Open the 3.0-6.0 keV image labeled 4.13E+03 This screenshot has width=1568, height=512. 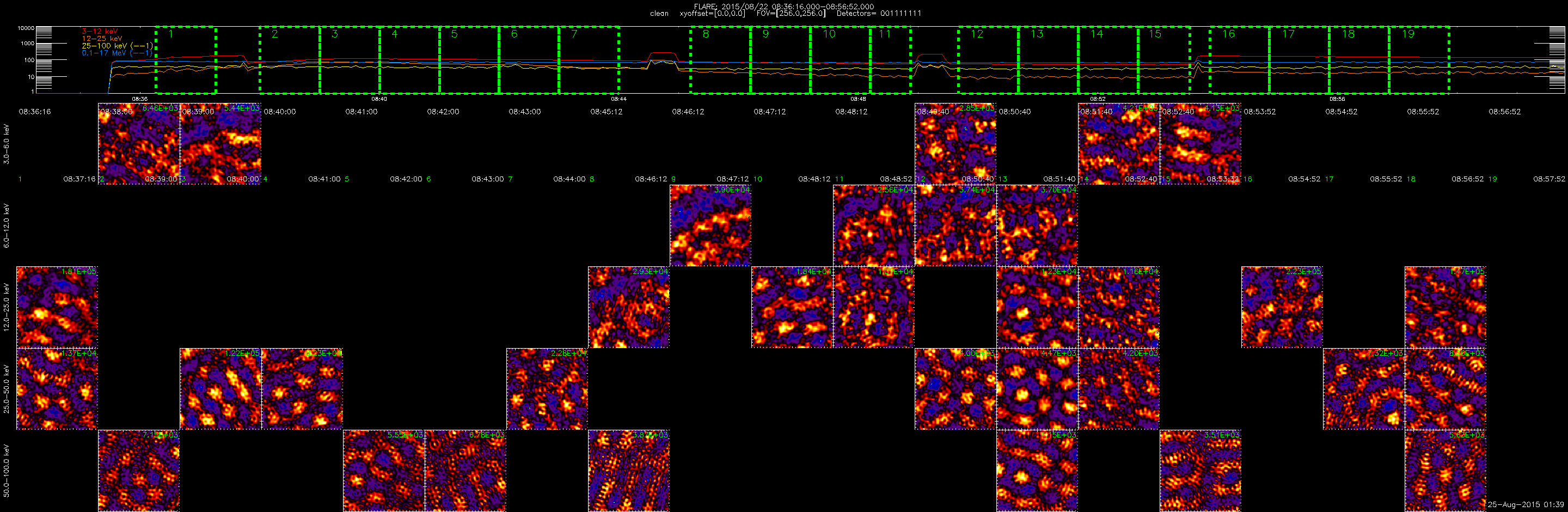pos(1200,144)
